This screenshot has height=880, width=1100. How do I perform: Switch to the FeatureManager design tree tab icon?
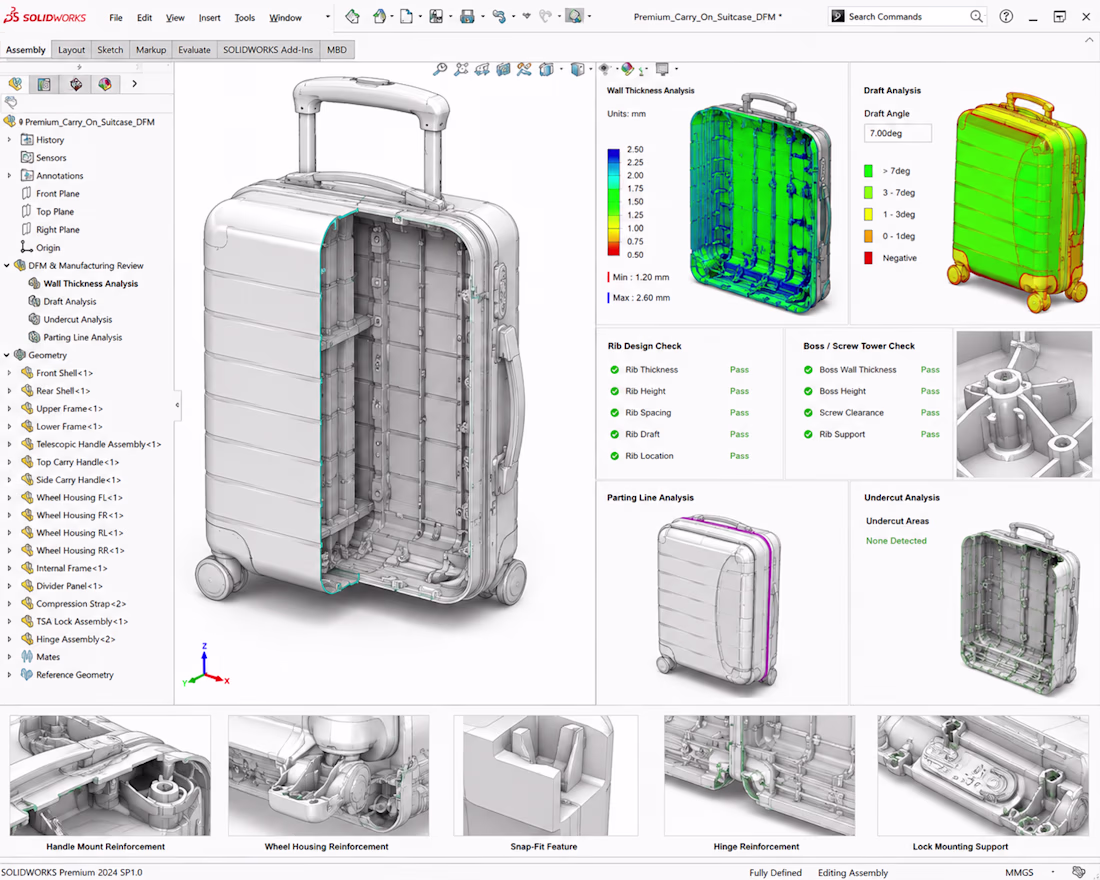point(15,84)
